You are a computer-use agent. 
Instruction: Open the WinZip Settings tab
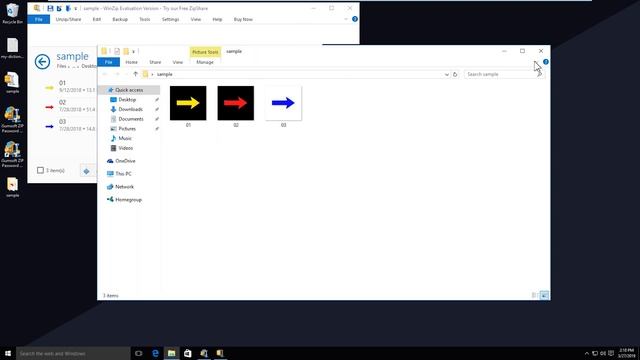coord(170,19)
